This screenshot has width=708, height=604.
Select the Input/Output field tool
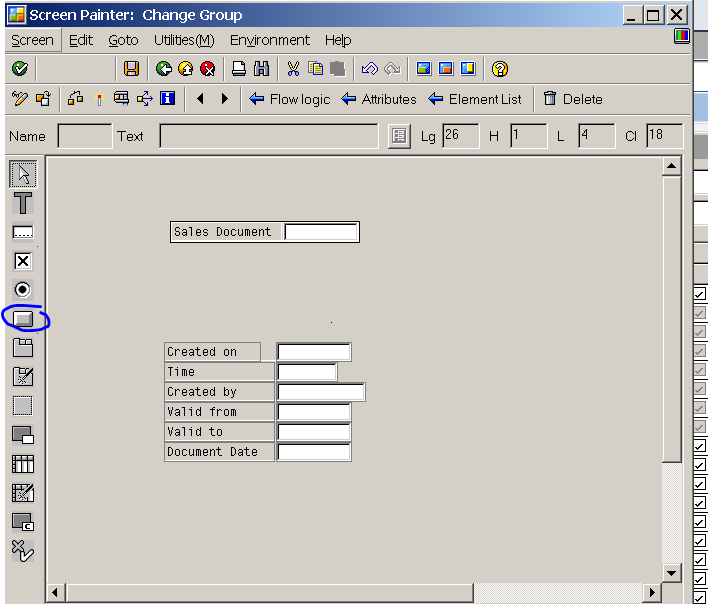pyautogui.click(x=23, y=232)
